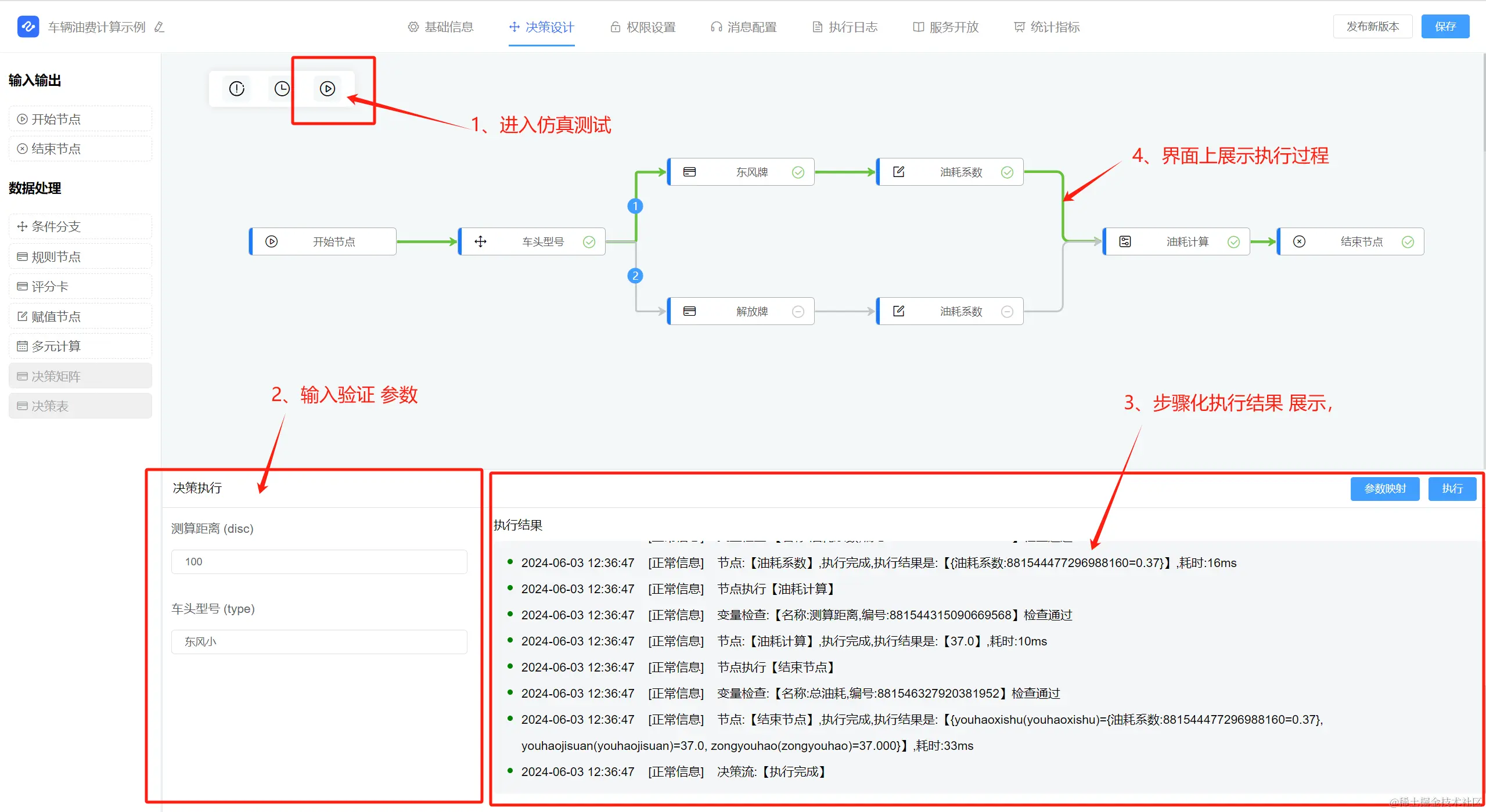This screenshot has width=1486, height=812.
Task: Click the 发布新版本 button
Action: tap(1372, 27)
